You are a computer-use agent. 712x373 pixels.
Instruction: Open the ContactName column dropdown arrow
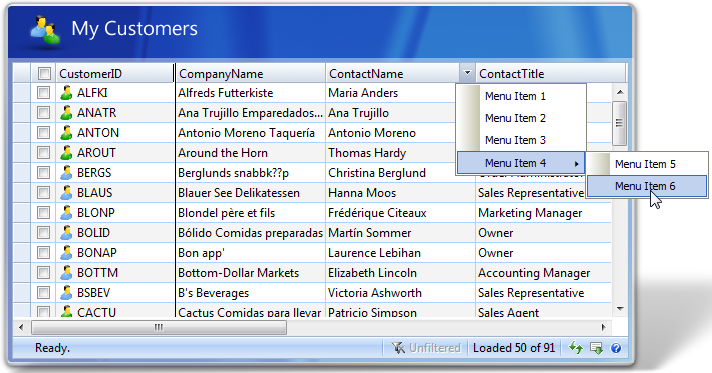467,73
